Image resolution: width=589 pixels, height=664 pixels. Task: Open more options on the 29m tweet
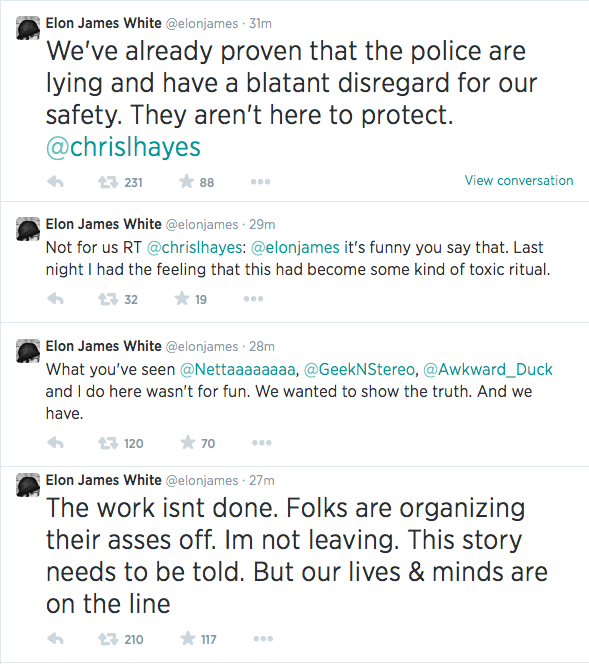click(x=254, y=299)
